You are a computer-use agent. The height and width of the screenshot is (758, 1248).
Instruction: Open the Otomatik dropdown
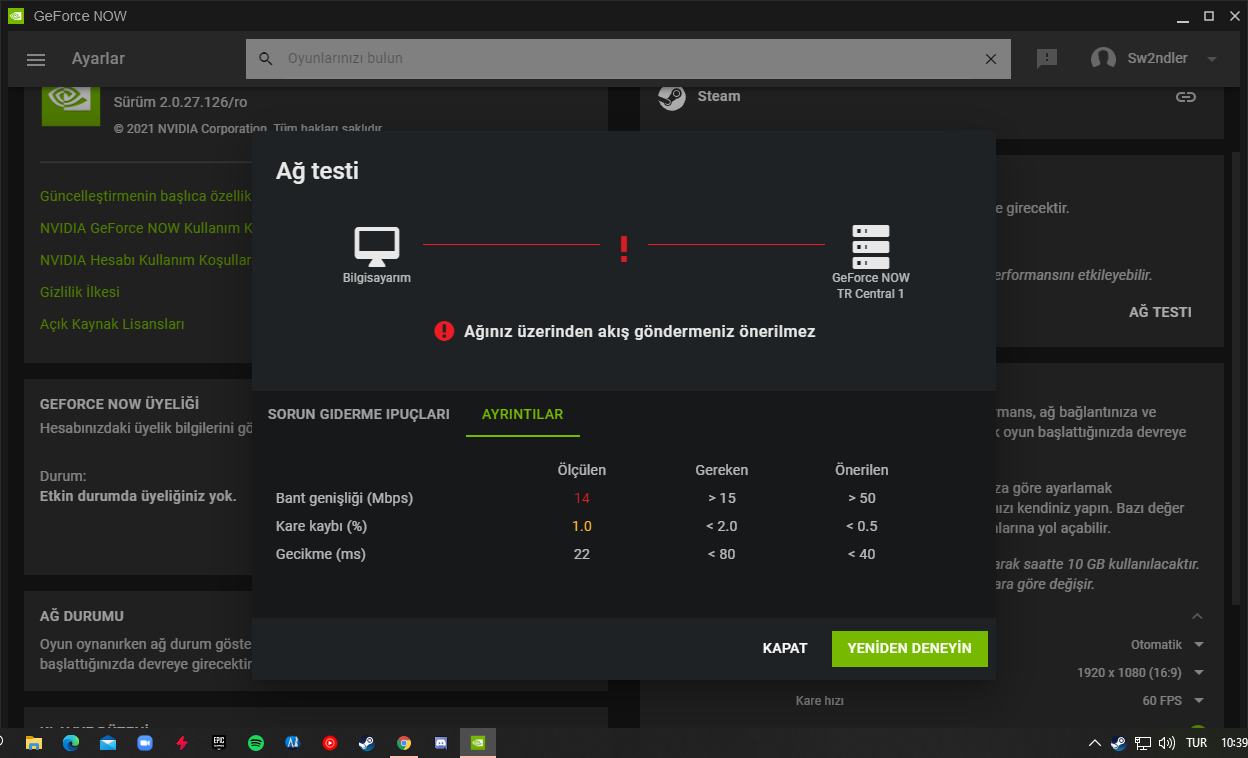pos(1167,645)
